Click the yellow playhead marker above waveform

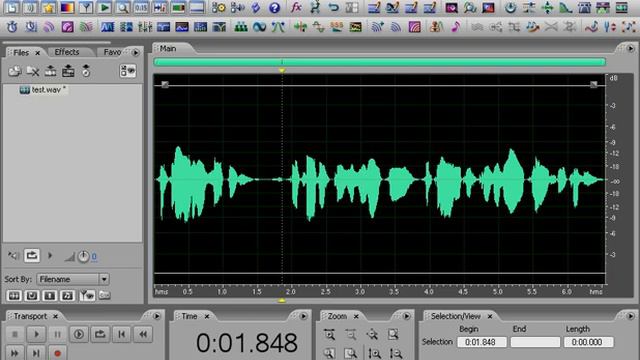282,71
